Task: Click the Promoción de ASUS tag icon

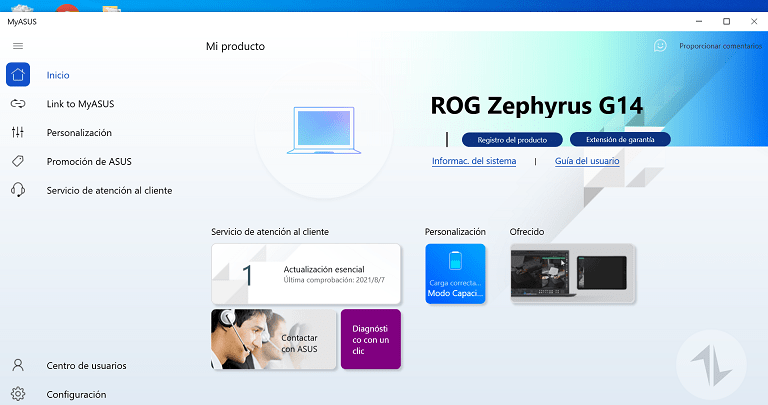Action: pos(18,161)
